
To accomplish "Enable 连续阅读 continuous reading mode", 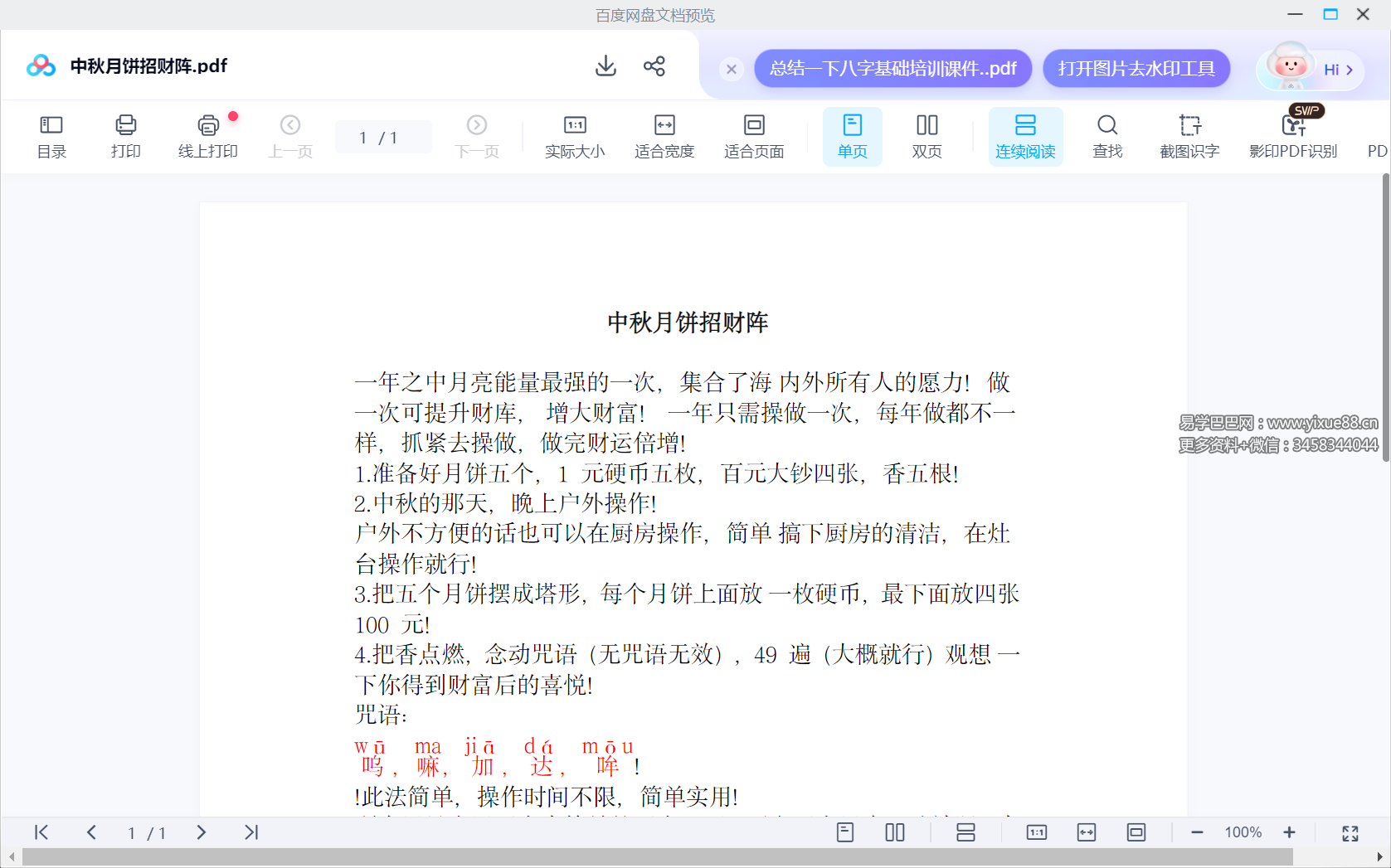I will (x=1025, y=136).
